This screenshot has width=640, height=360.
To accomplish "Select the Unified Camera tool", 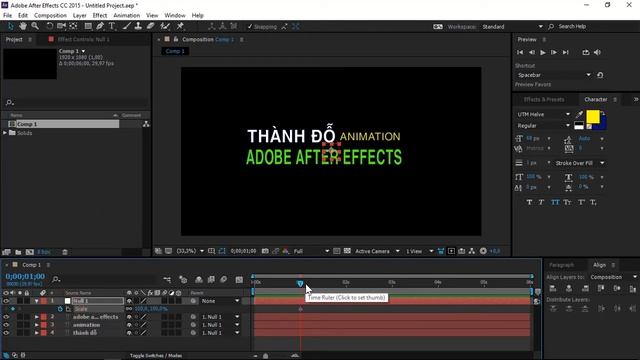I will click(x=61, y=26).
